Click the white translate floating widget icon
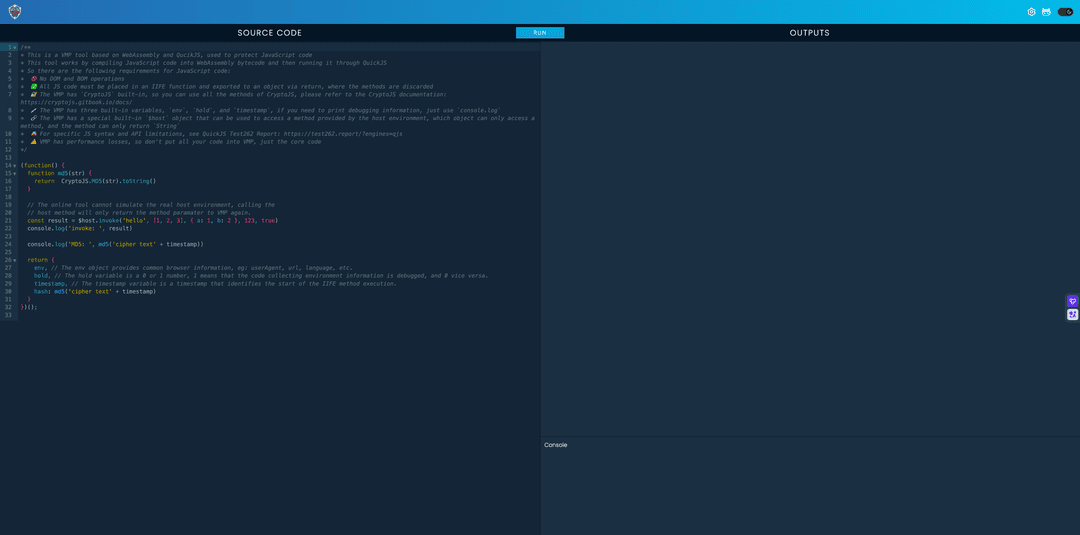 pos(1072,314)
